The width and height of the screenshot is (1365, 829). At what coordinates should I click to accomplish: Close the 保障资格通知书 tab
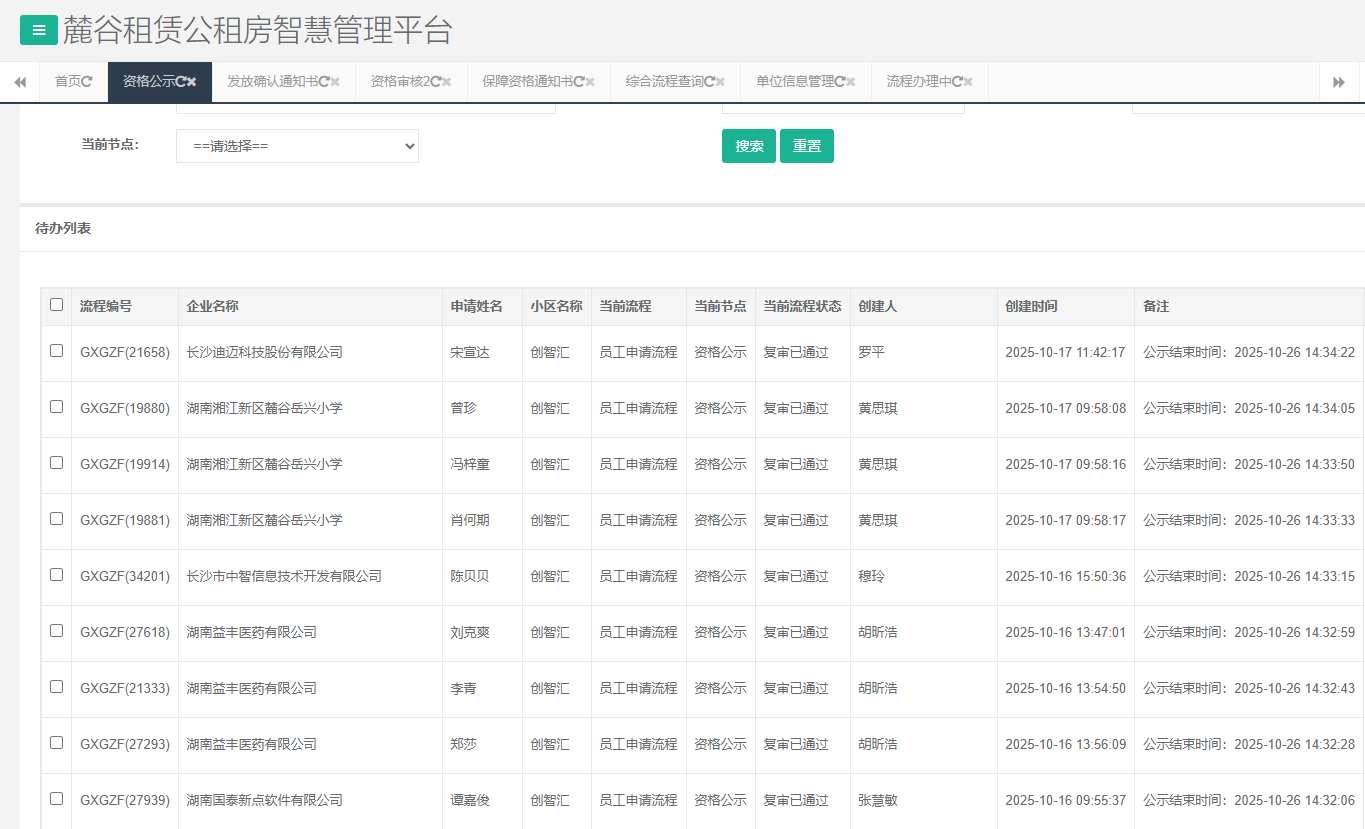pyautogui.click(x=590, y=82)
